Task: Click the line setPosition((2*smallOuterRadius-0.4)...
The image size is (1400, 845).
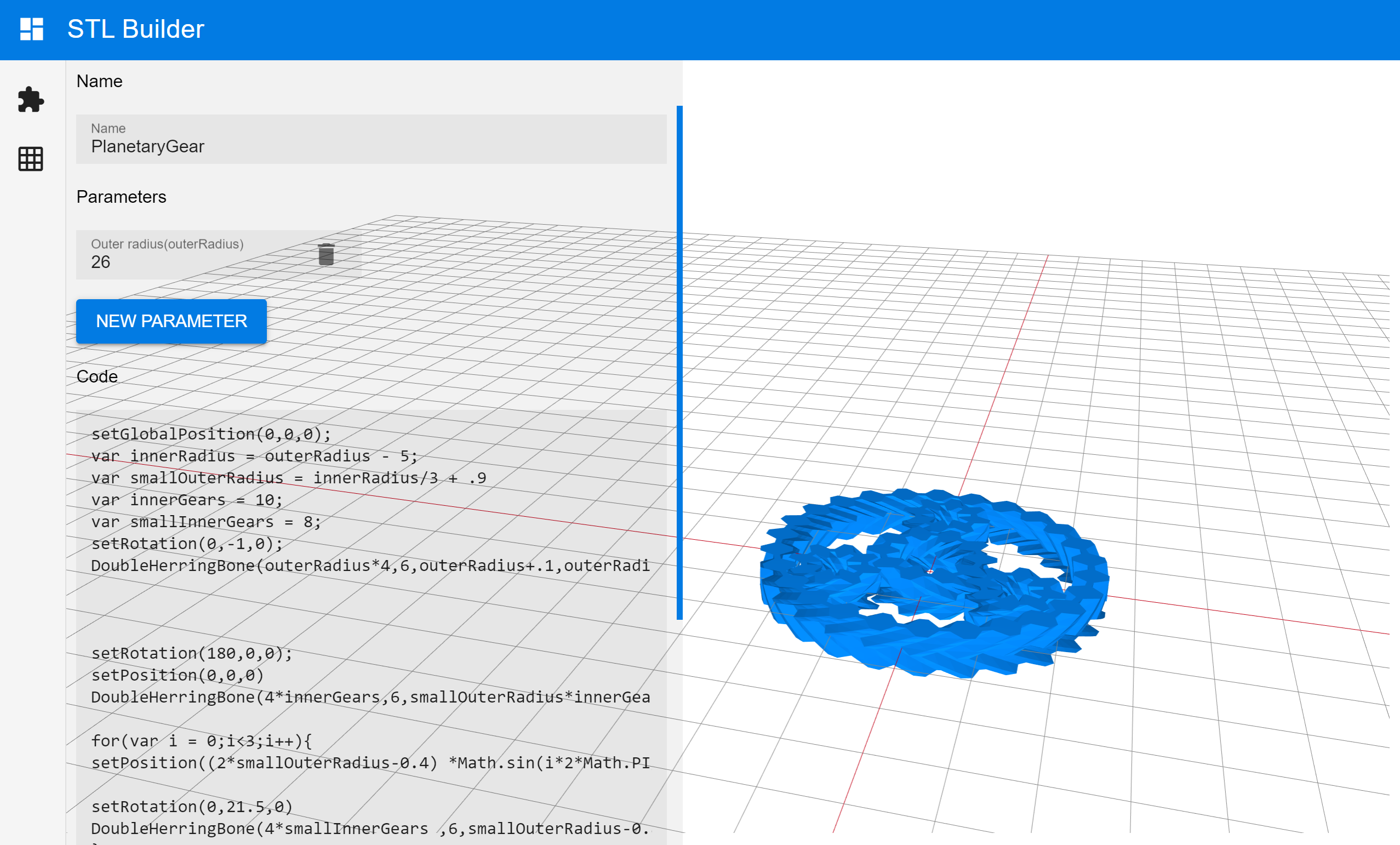Action: (370, 763)
